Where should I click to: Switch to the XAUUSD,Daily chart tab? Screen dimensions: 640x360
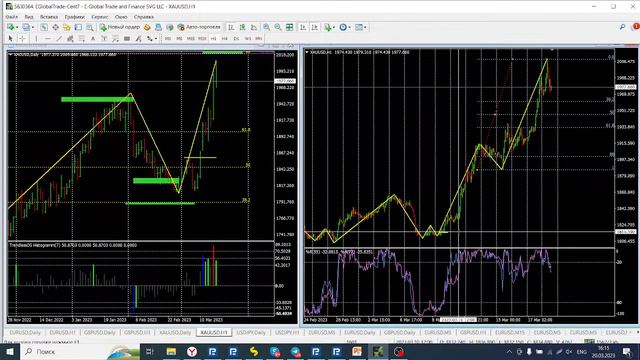coord(175,333)
